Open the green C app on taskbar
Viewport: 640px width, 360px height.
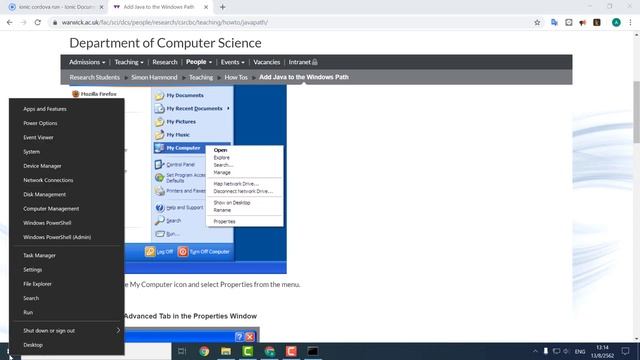[247, 351]
